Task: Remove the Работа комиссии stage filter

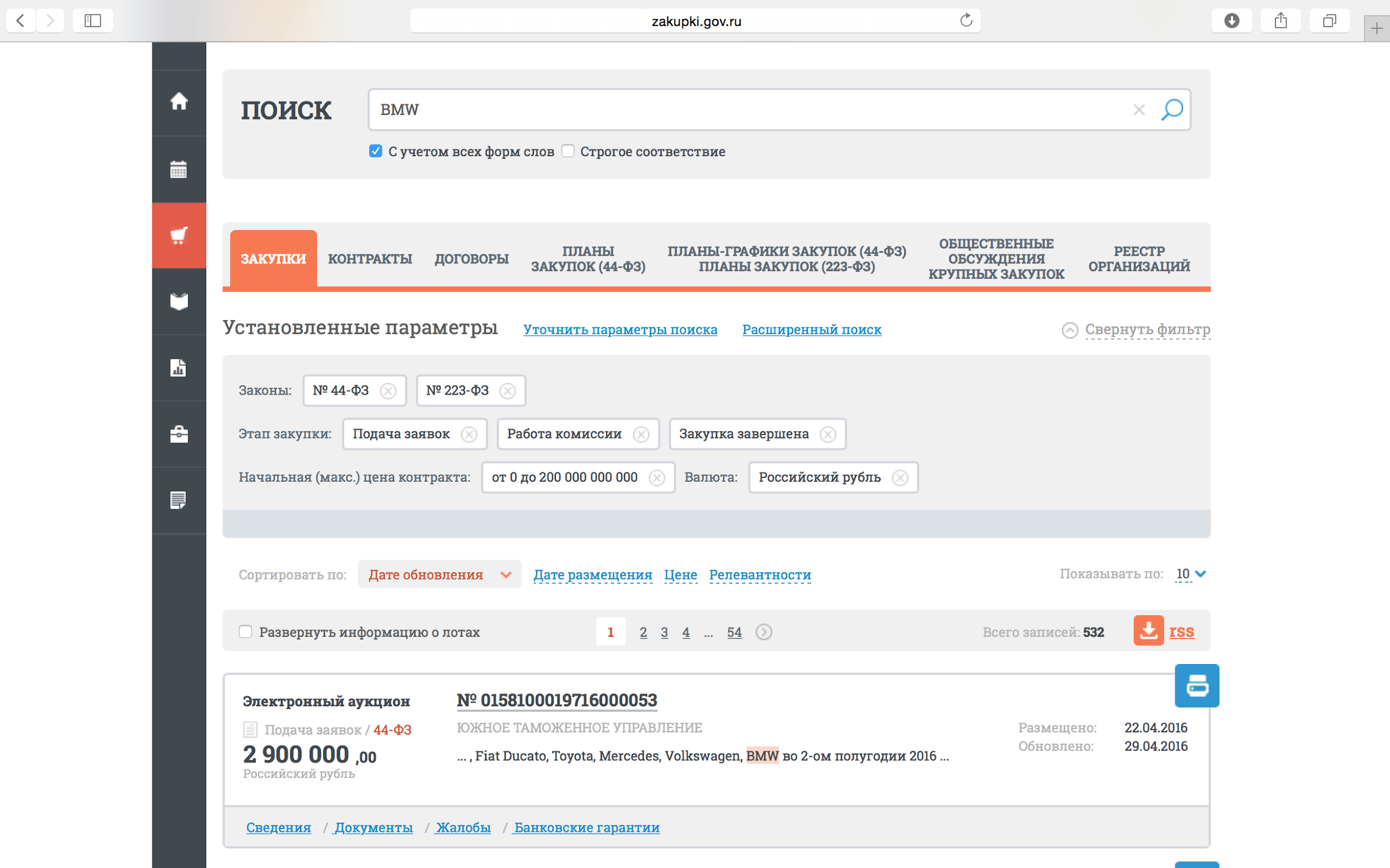Action: click(641, 435)
